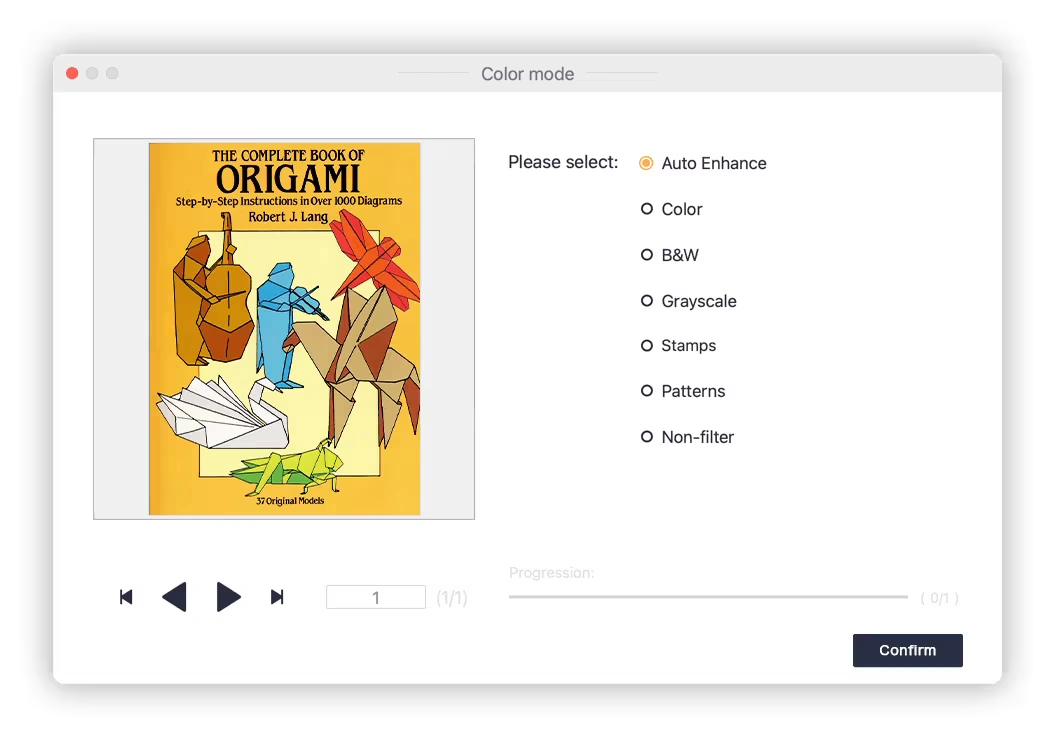The height and width of the screenshot is (752, 1054).
Task: Select Auto Enhance color mode
Action: pyautogui.click(x=646, y=163)
